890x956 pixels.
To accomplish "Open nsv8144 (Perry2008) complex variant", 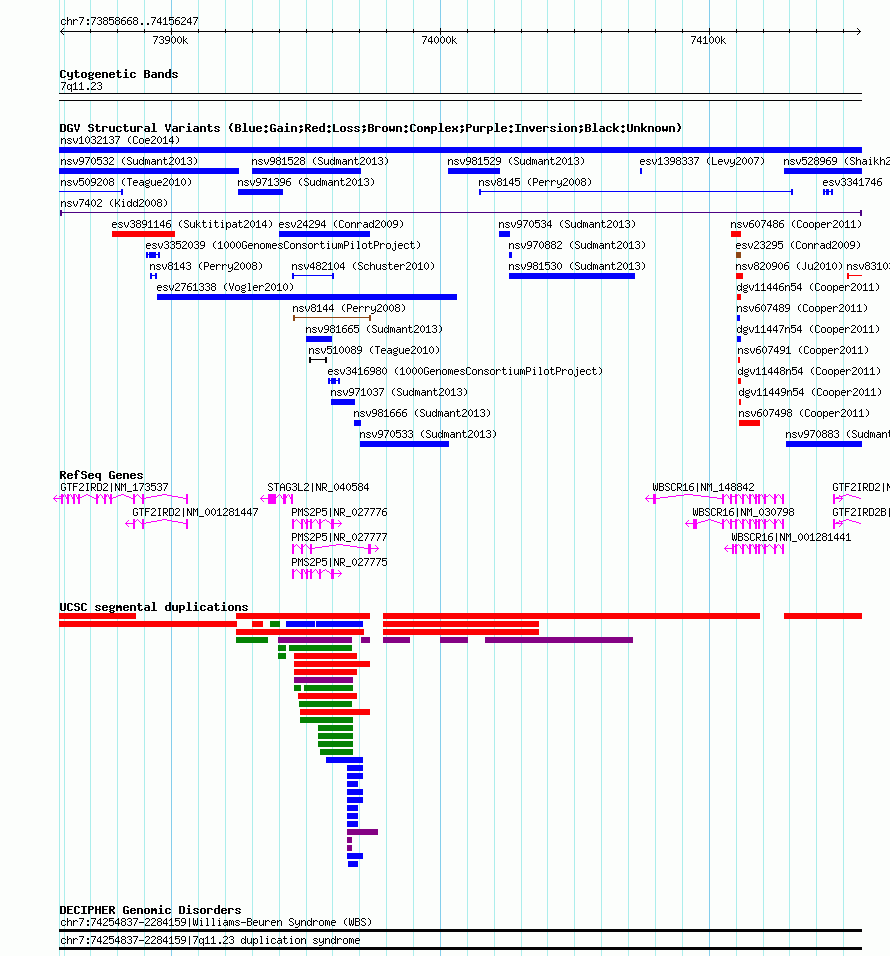I will (332, 318).
